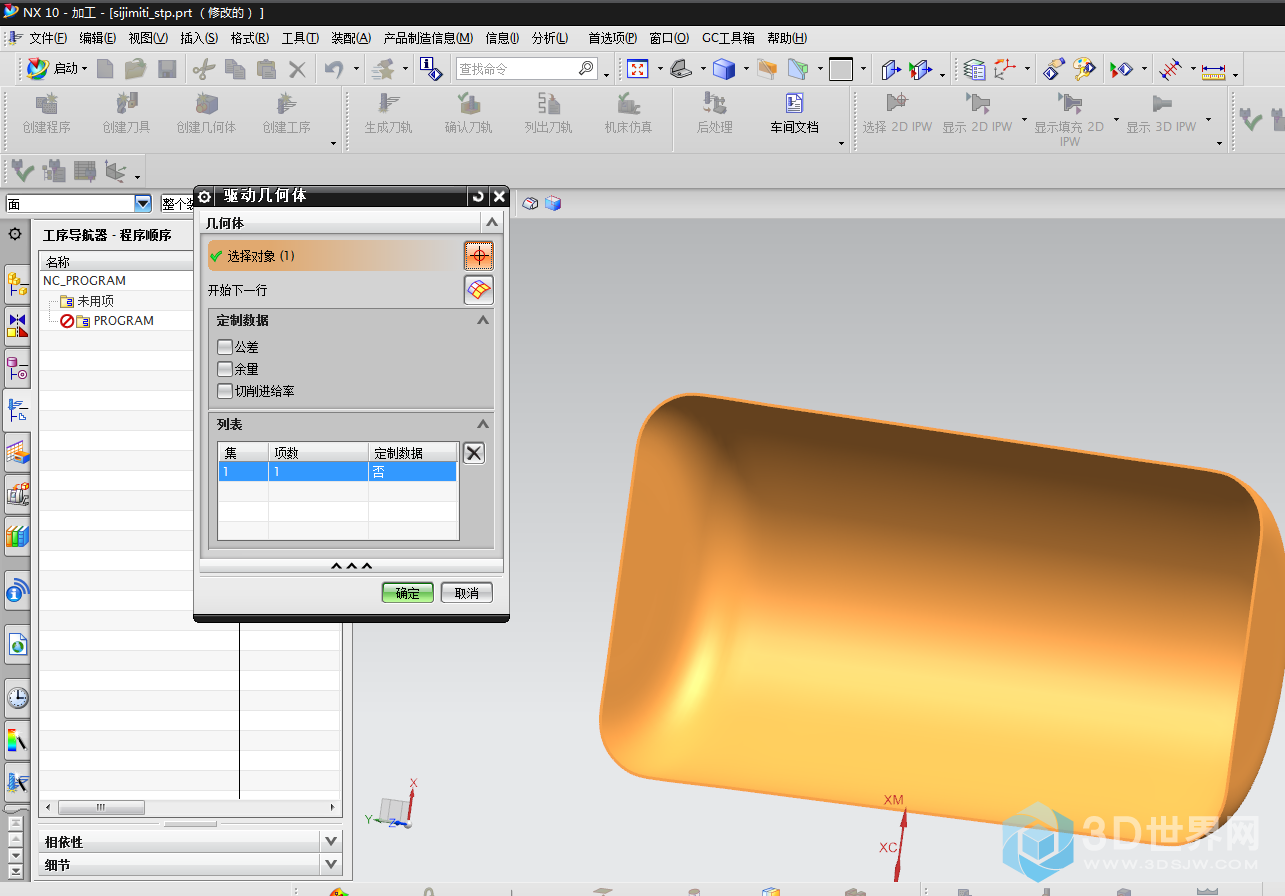Open the History clock sidebar icon
This screenshot has height=896, width=1285.
[17, 698]
